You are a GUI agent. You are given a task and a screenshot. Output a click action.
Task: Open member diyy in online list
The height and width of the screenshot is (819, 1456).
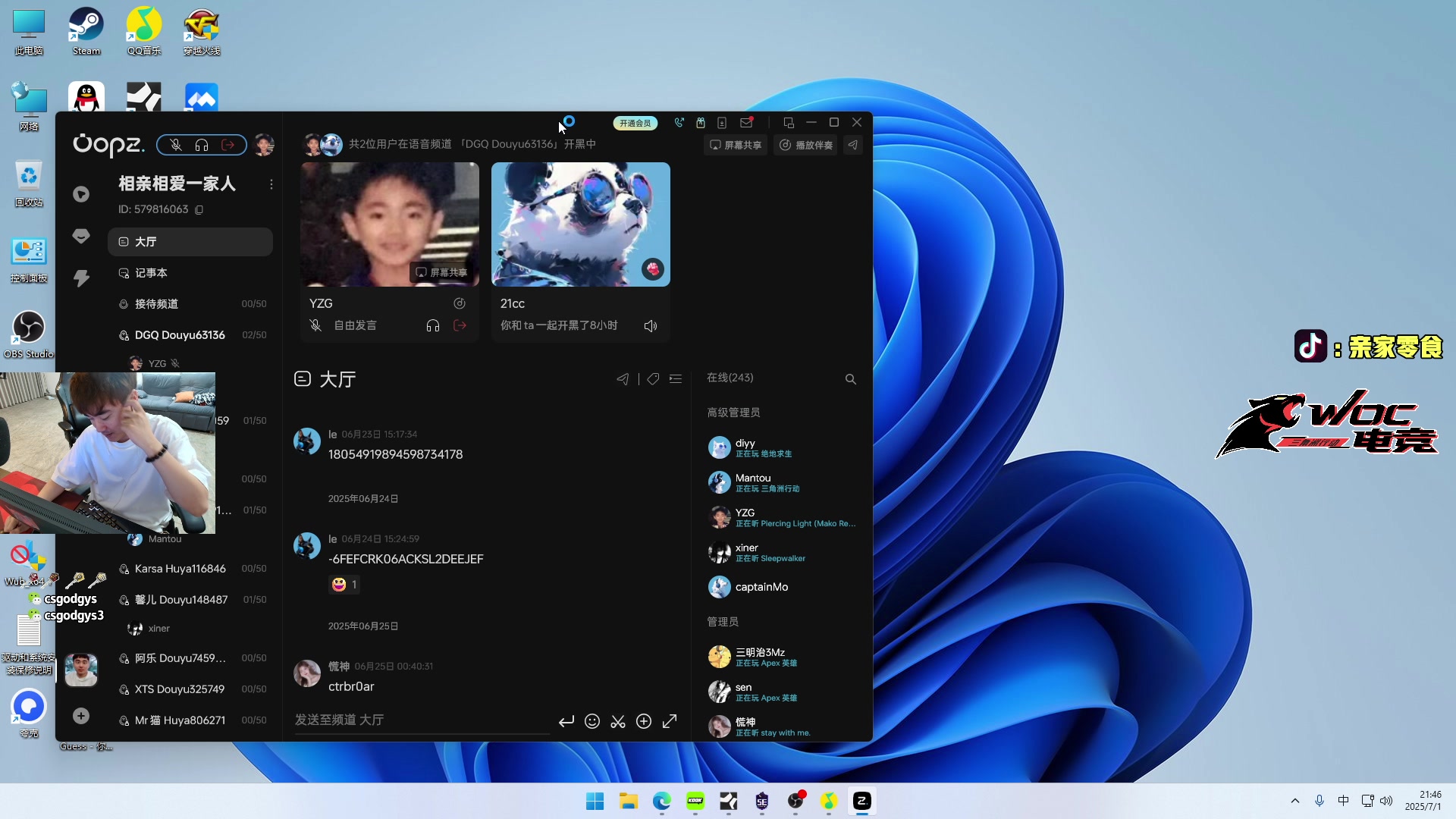click(x=781, y=448)
